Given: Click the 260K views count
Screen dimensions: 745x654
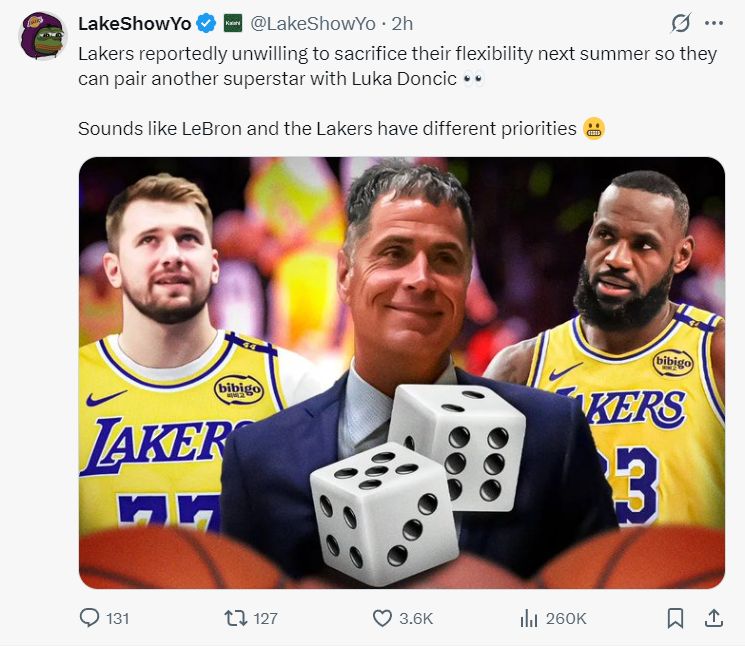Looking at the screenshot, I should [566, 618].
